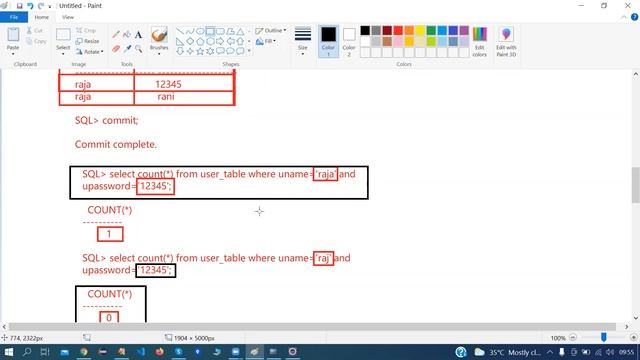Image resolution: width=640 pixels, height=360 pixels.
Task: Click the vertical scrollbar thumb
Action: click(636, 184)
